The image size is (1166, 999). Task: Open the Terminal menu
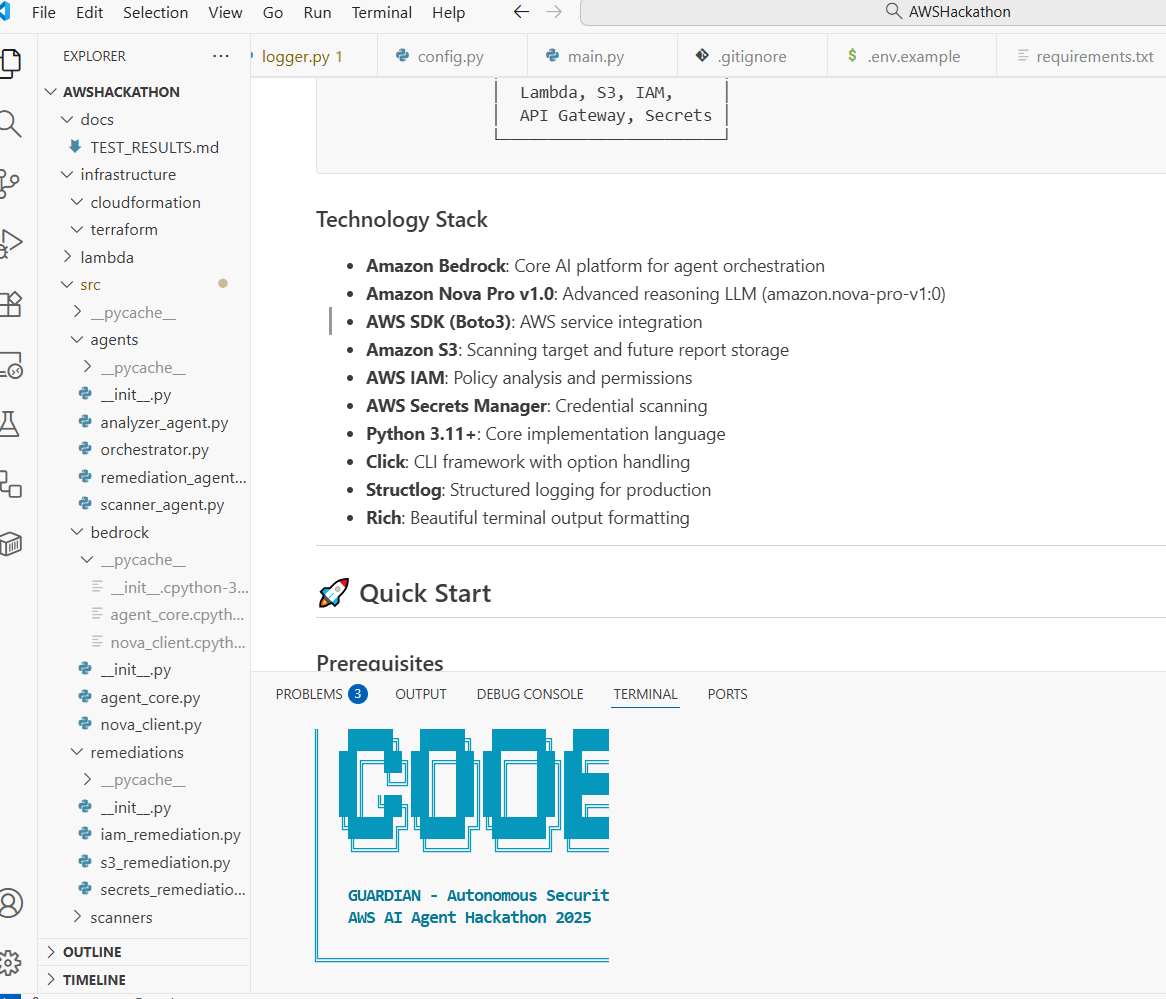click(381, 13)
